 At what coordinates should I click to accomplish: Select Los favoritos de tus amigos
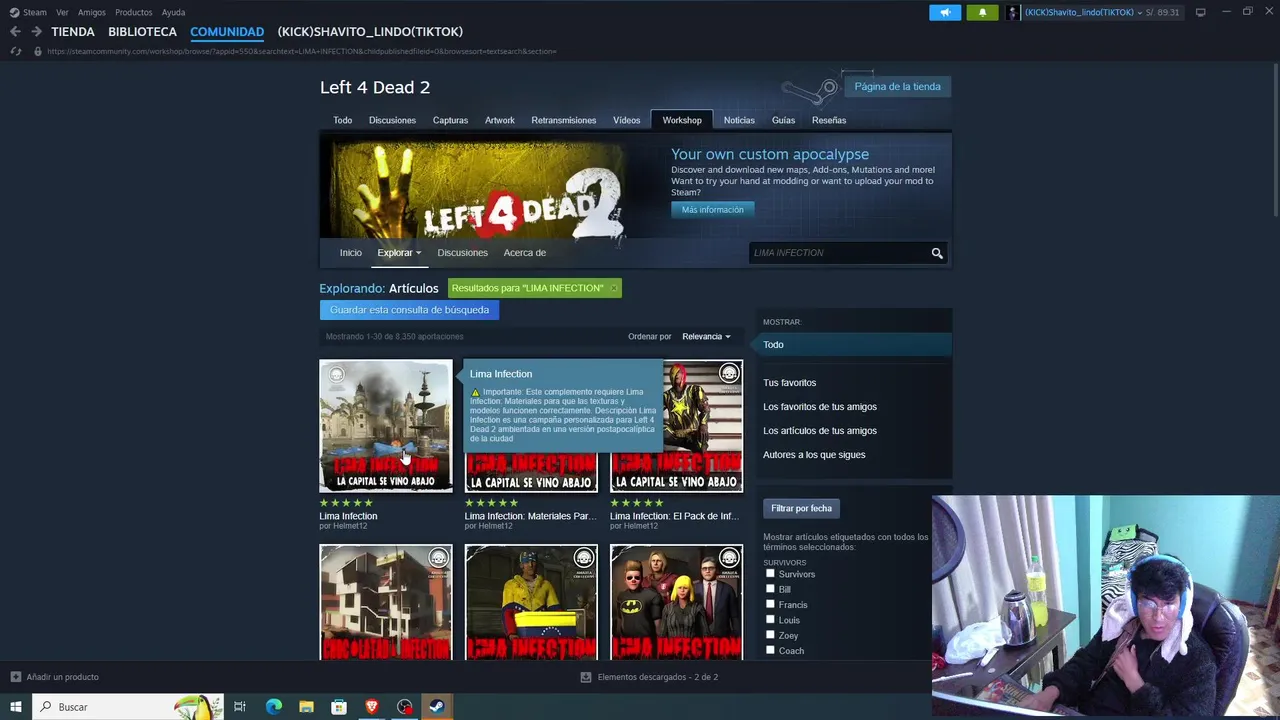pos(820,407)
